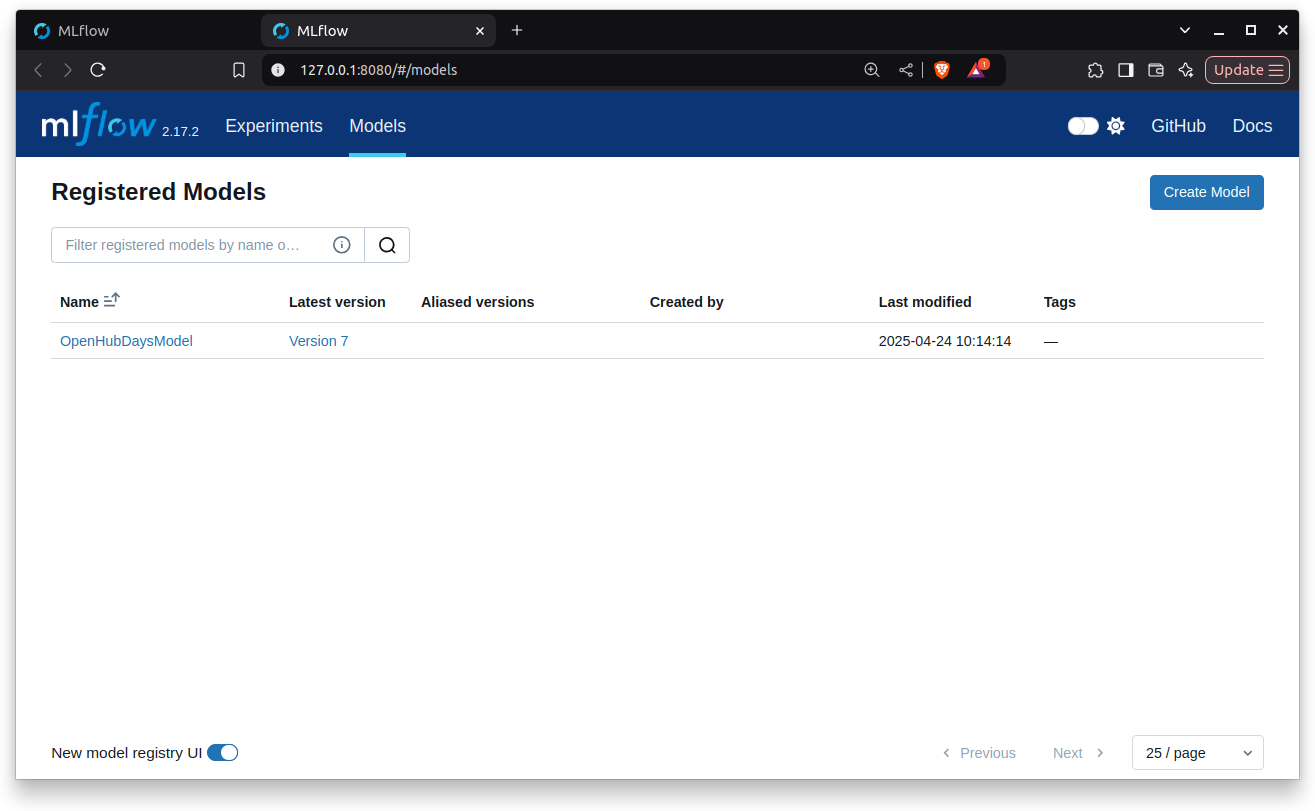Click the Next page button
This screenshot has height=811, width=1315.
[x=1078, y=753]
